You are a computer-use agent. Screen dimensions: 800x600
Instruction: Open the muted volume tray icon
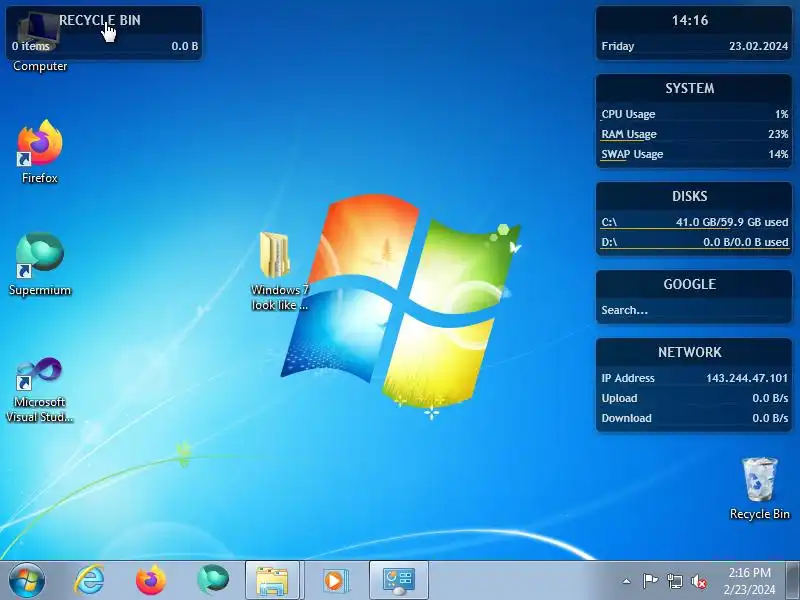click(x=699, y=581)
